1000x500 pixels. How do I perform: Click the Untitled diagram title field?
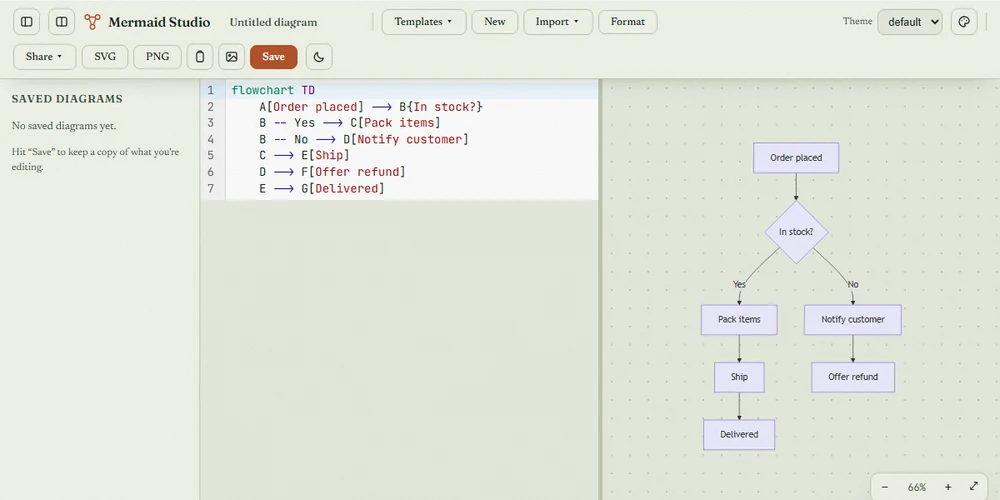click(274, 22)
